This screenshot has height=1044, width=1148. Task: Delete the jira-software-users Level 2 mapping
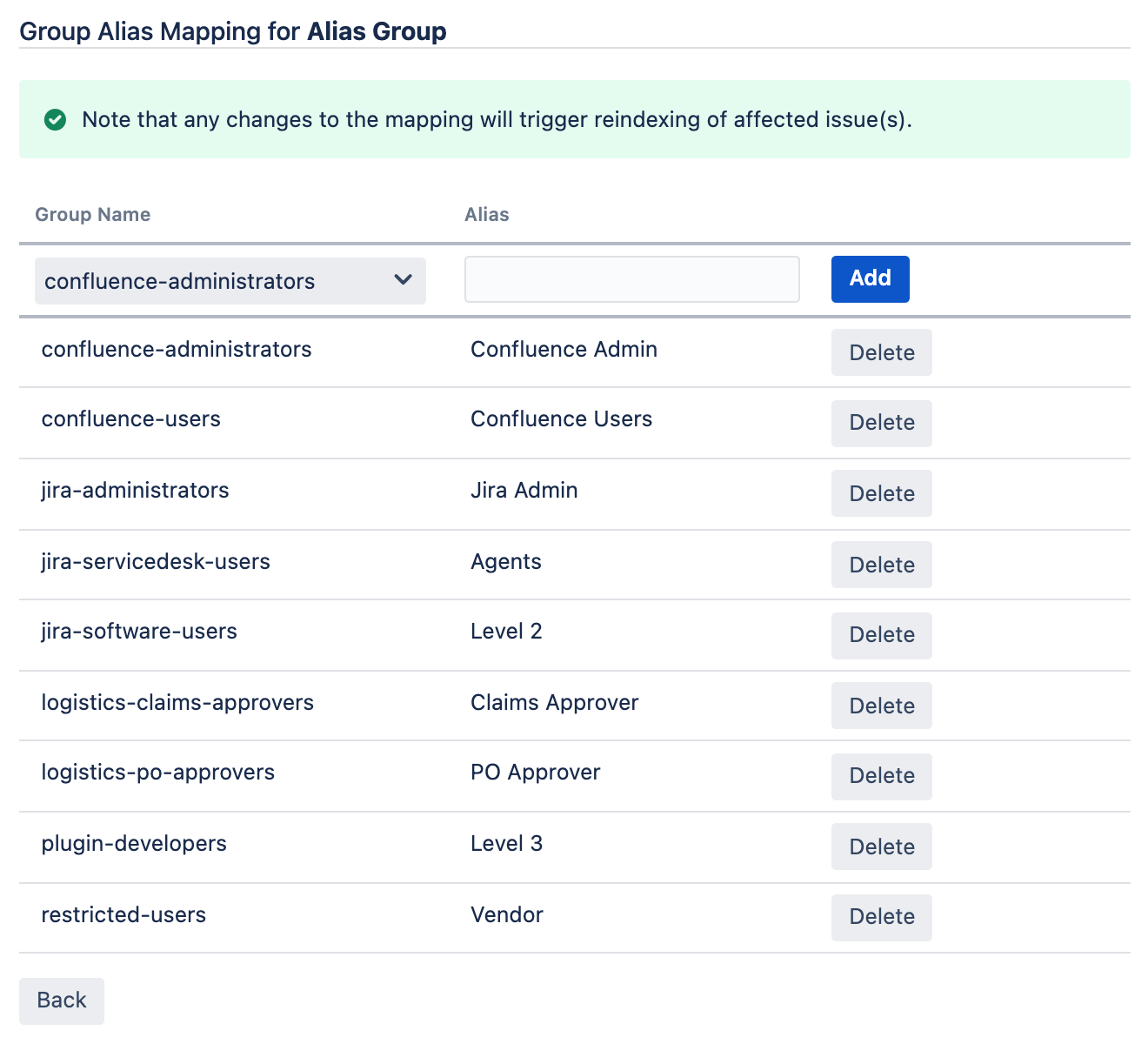pos(881,635)
